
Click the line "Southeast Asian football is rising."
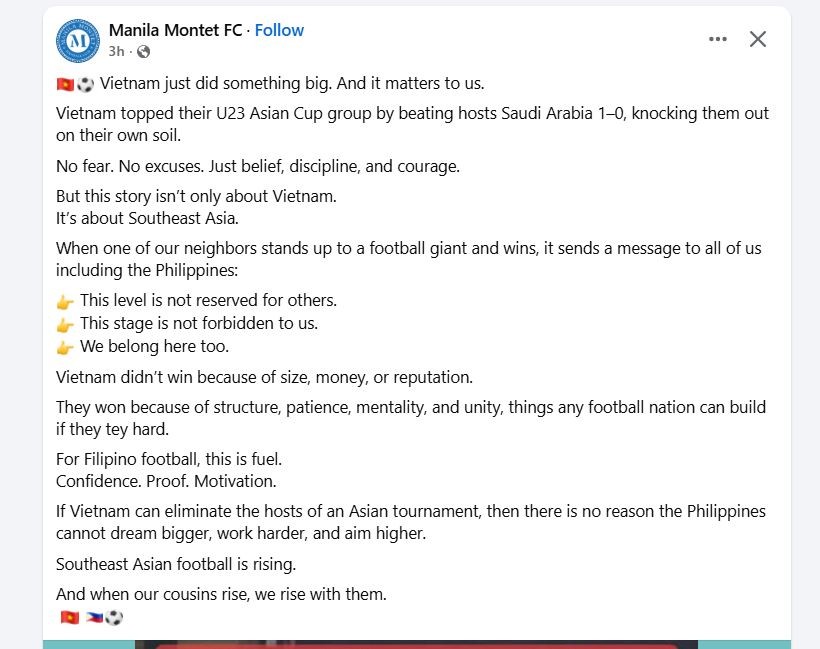coord(176,564)
